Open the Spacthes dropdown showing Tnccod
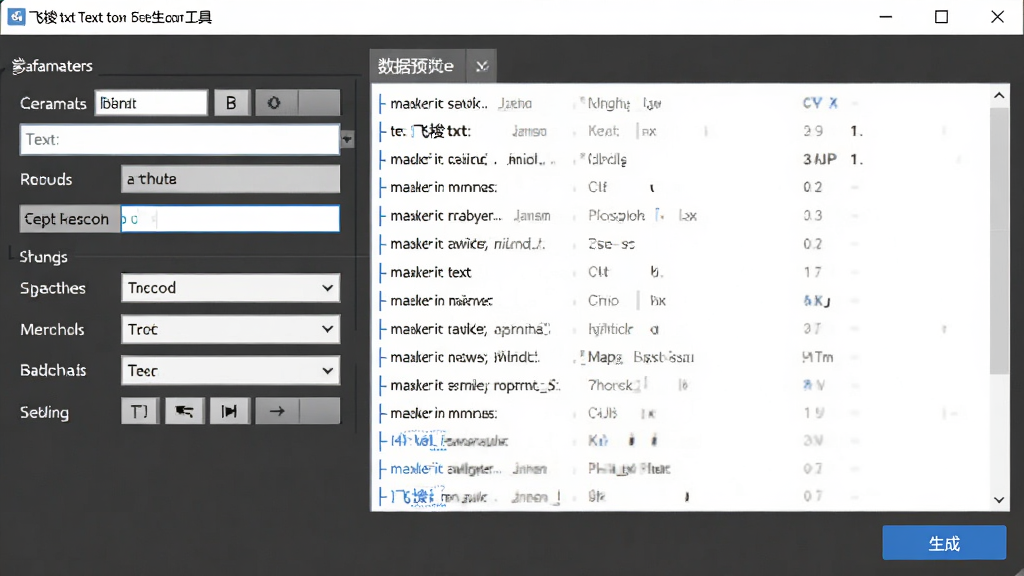The width and height of the screenshot is (1024, 576). [230, 288]
